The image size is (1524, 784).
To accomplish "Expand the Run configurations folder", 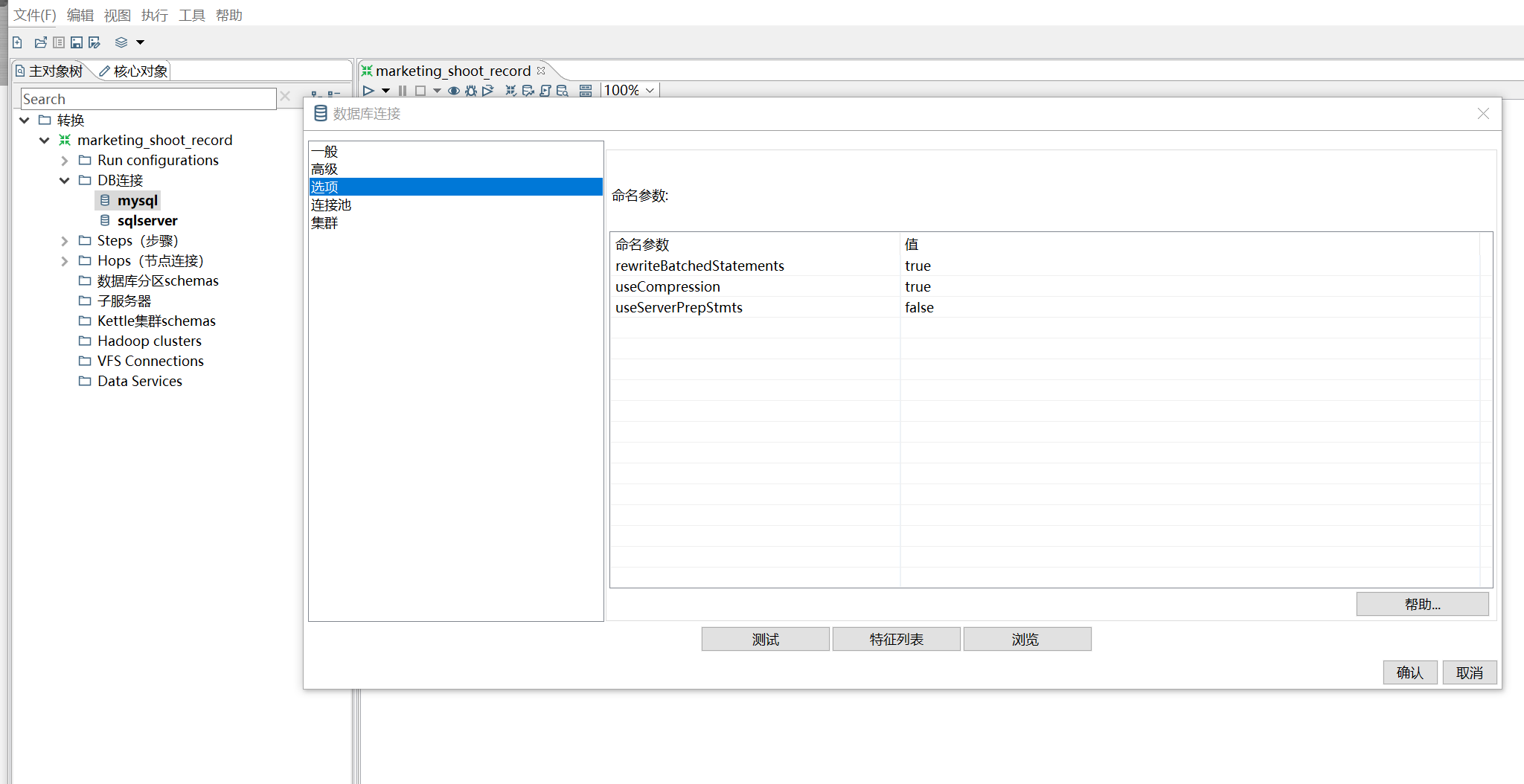I will [x=65, y=161].
